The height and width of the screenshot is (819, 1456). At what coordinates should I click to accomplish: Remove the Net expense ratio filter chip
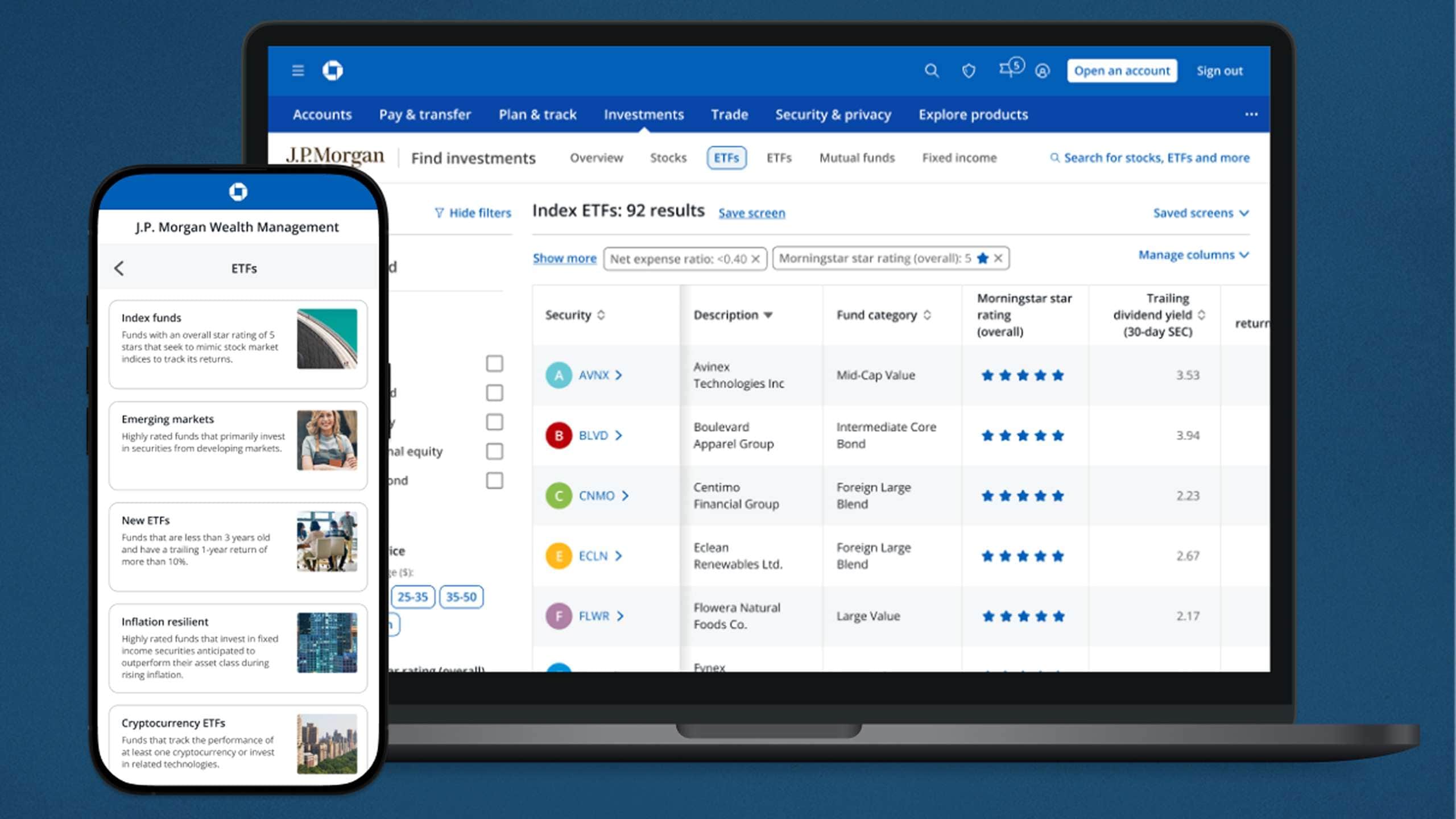pyautogui.click(x=755, y=259)
